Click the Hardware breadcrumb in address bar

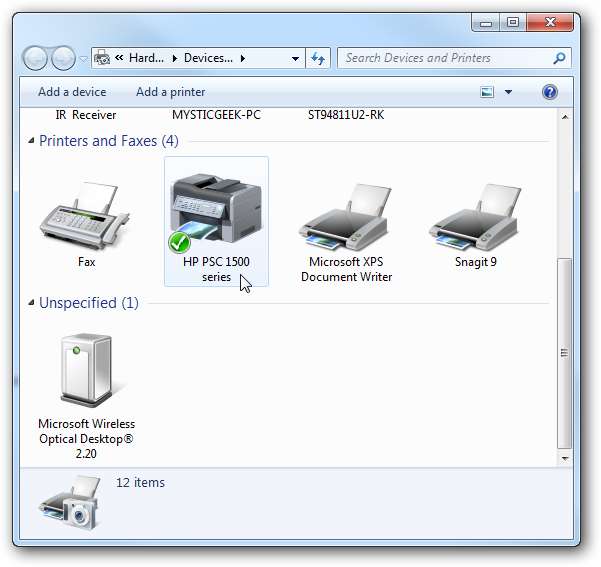146,58
